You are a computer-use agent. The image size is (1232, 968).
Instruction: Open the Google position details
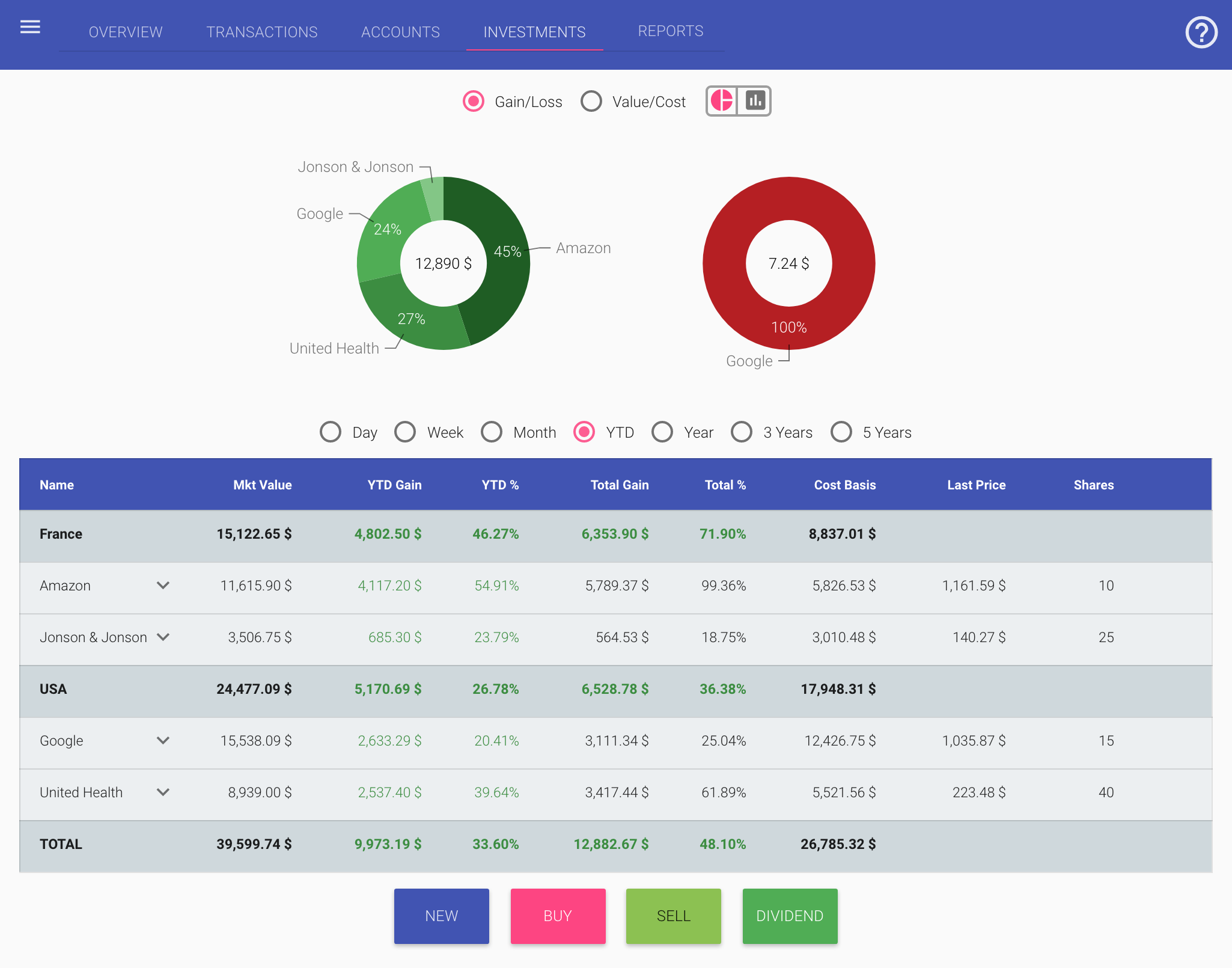click(x=163, y=741)
